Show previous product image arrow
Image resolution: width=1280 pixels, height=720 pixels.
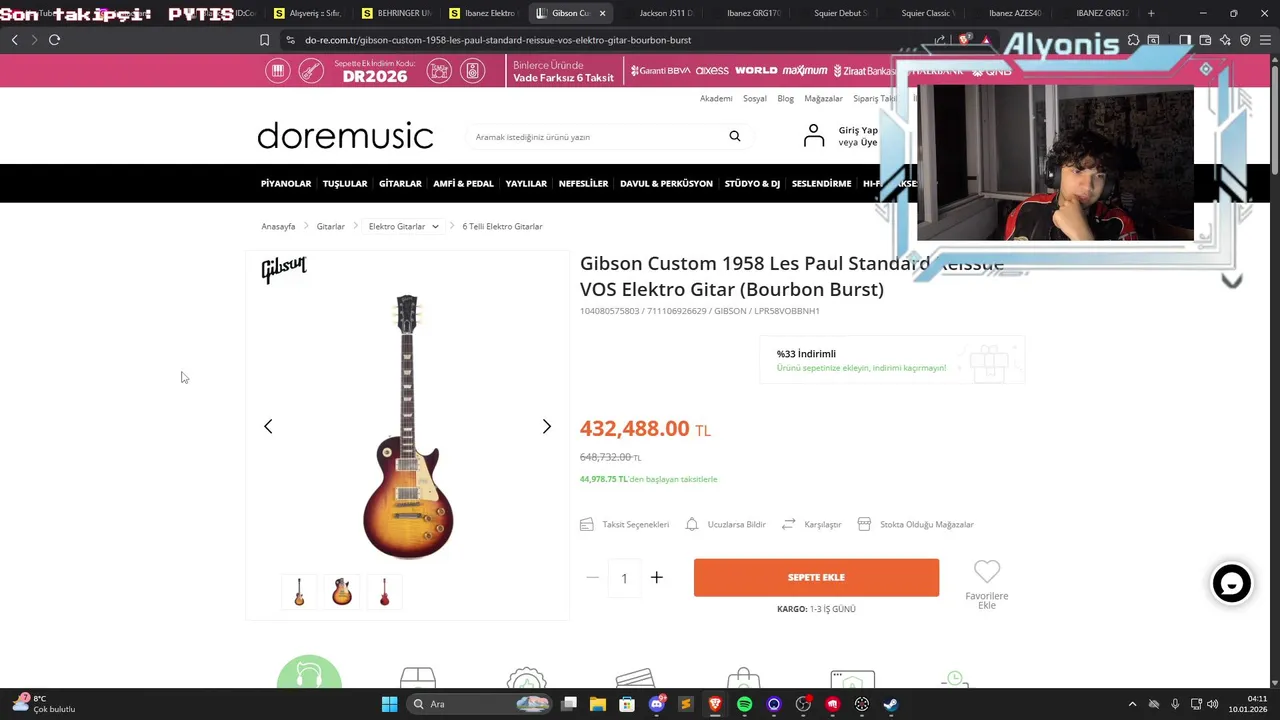268,426
